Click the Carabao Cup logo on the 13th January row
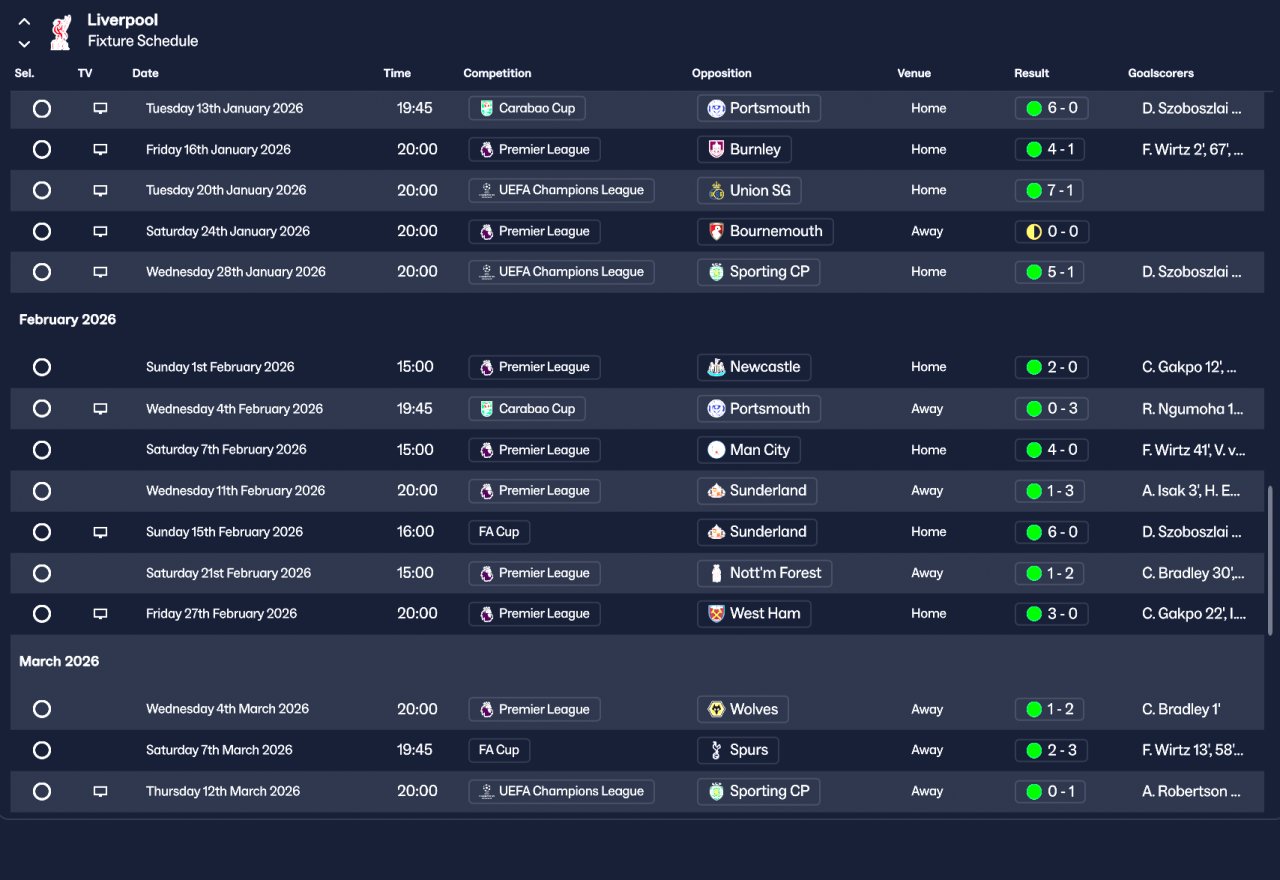 pyautogui.click(x=486, y=109)
